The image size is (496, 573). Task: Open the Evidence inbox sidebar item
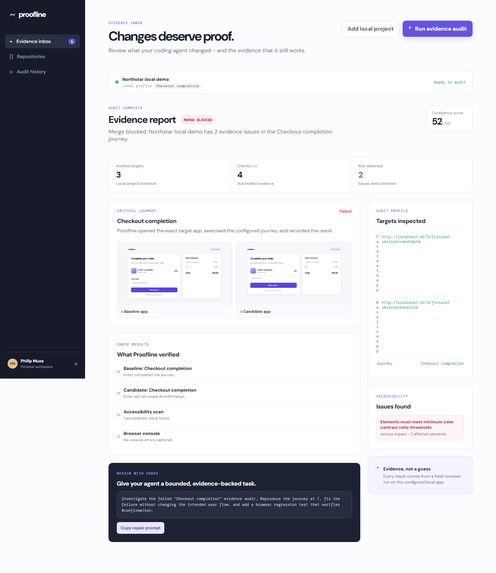(42, 41)
